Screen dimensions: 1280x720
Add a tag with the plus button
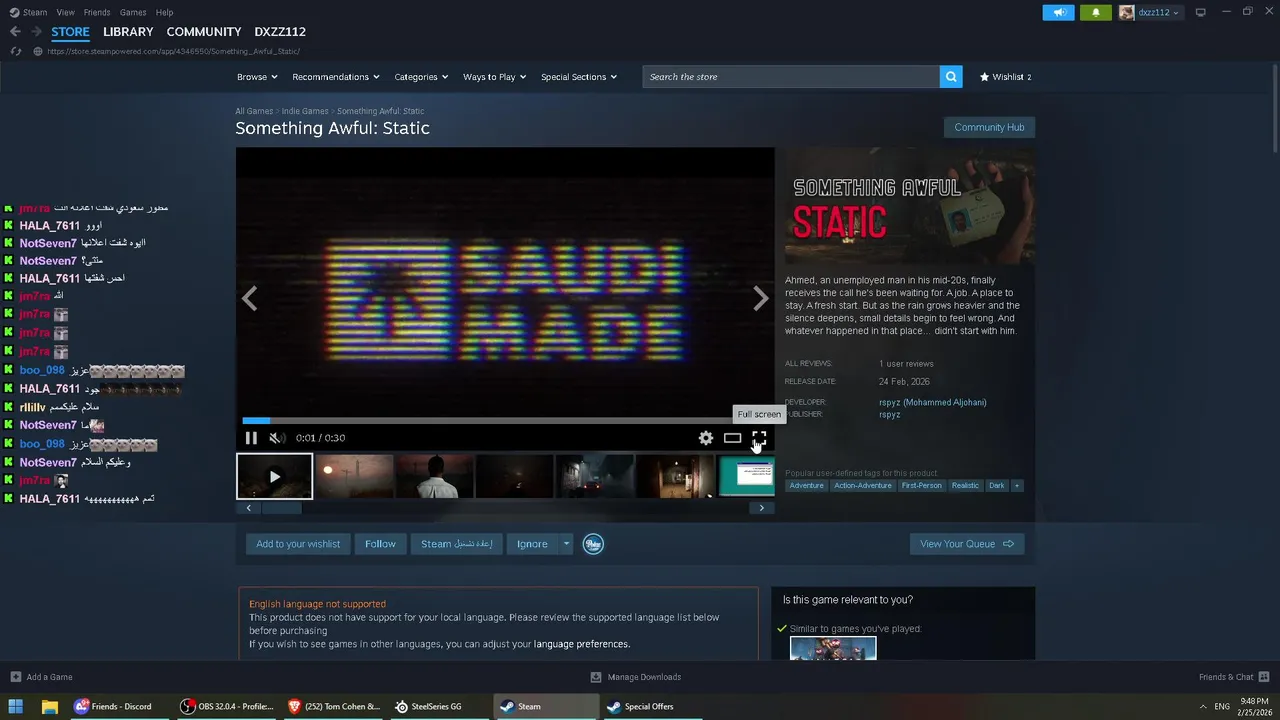pos(1017,486)
